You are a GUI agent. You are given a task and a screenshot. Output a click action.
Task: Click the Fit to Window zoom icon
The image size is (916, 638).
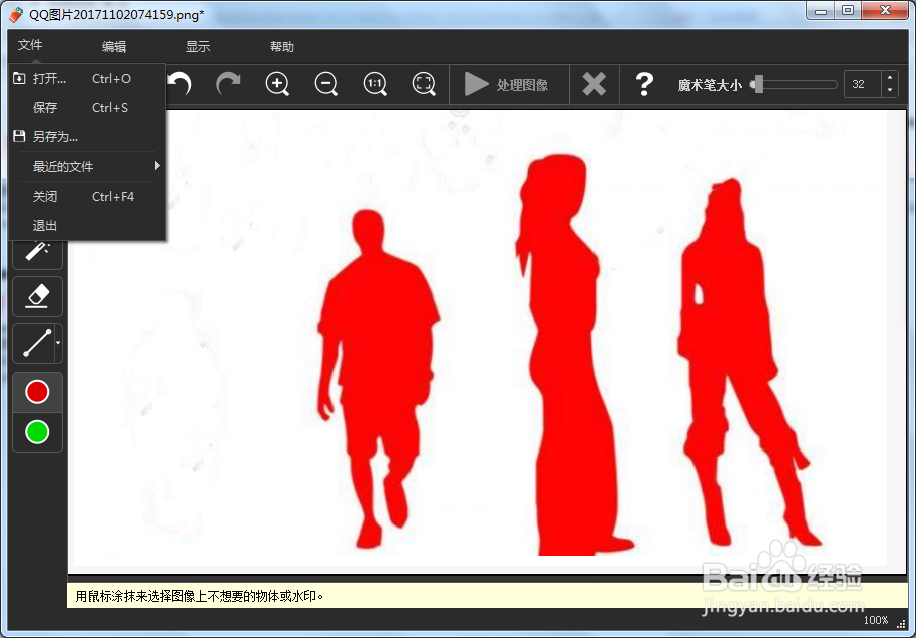coord(424,85)
